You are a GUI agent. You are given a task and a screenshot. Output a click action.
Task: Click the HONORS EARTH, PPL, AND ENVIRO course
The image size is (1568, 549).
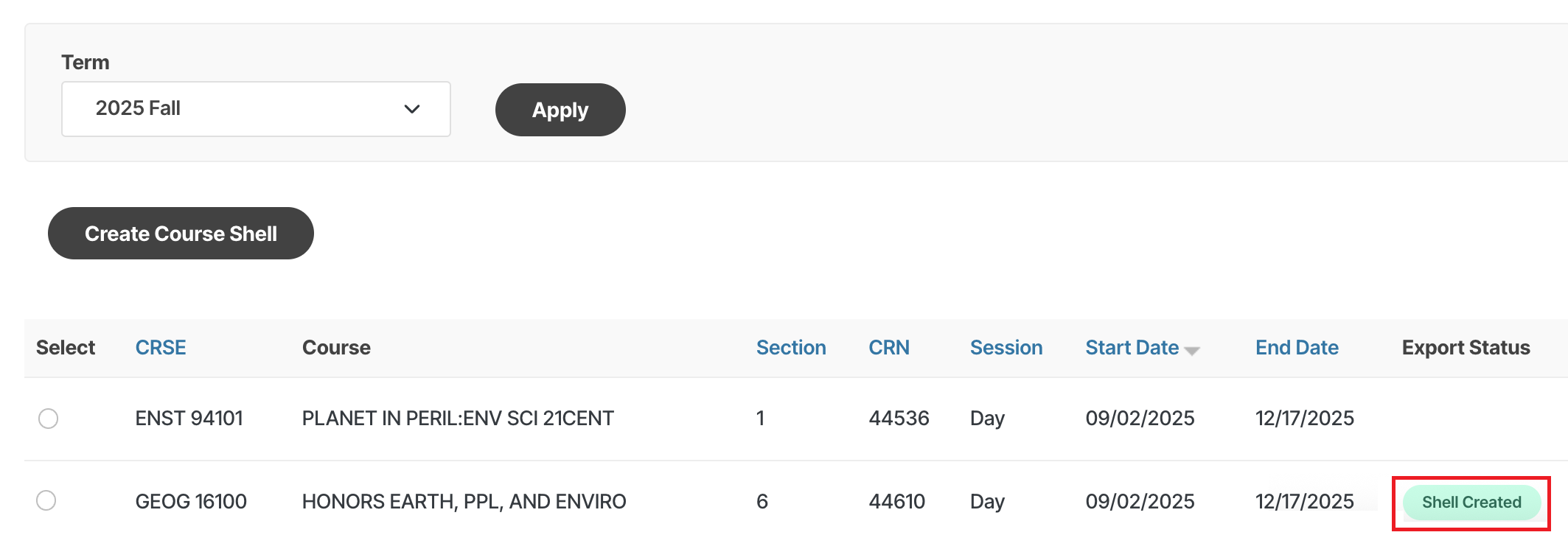pyautogui.click(x=464, y=502)
